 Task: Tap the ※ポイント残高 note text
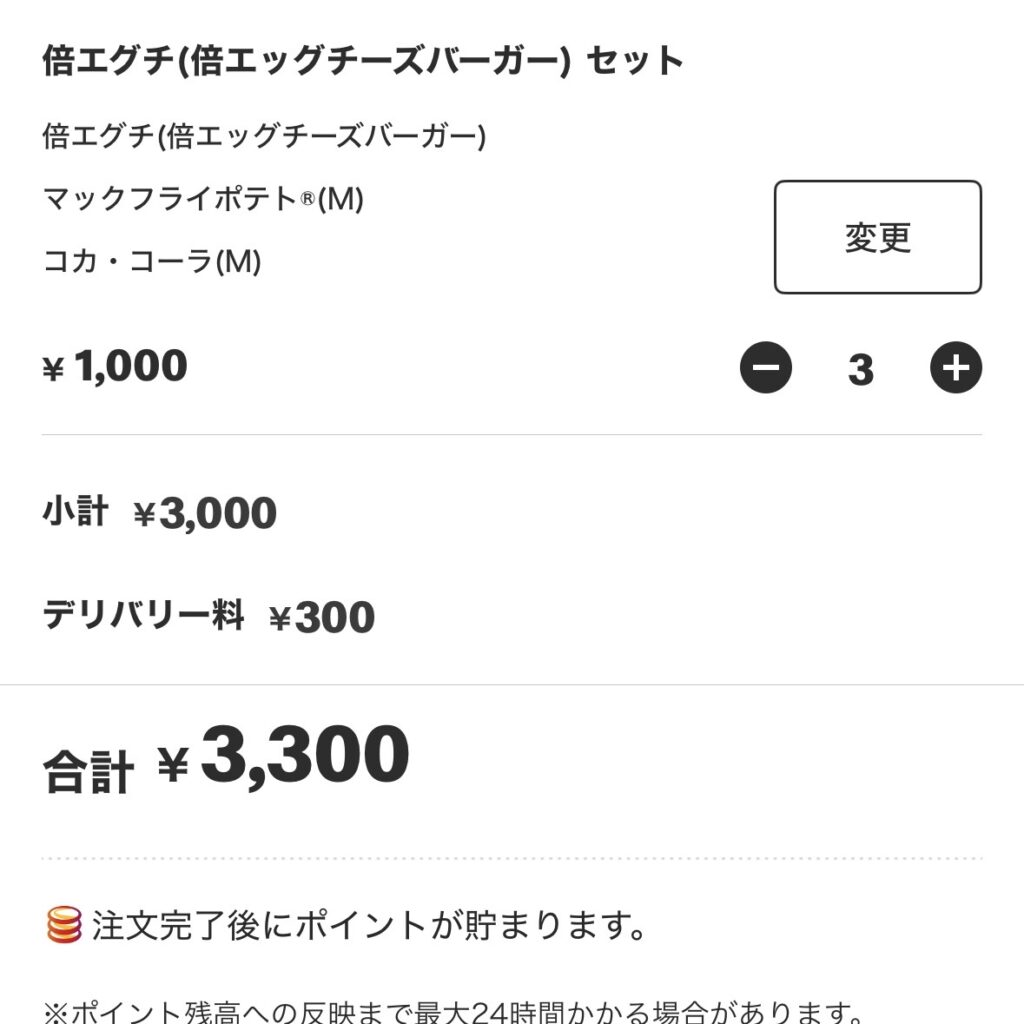[455, 1012]
